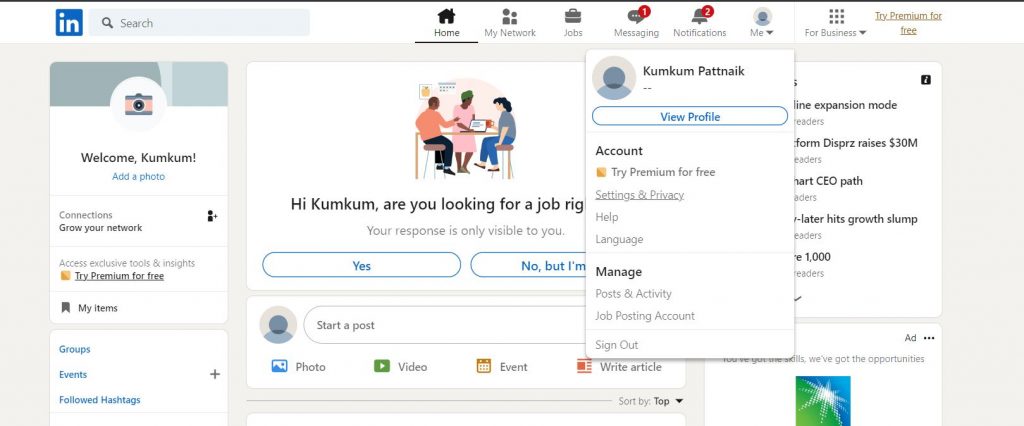This screenshot has width=1024, height=426.
Task: Click the LinkedIn logo icon
Action: click(69, 22)
